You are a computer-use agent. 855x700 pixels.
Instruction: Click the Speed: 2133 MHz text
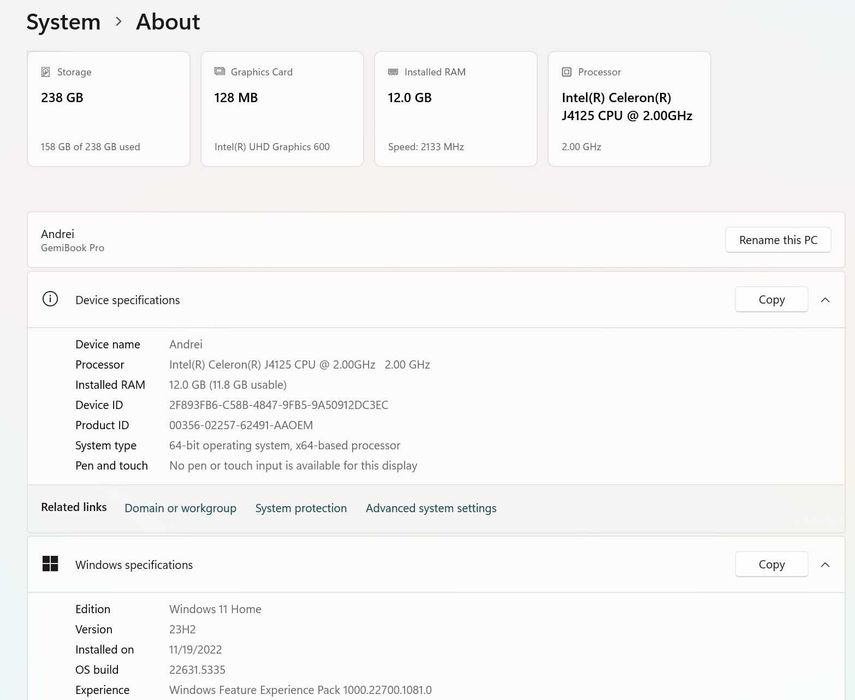[x=426, y=147]
